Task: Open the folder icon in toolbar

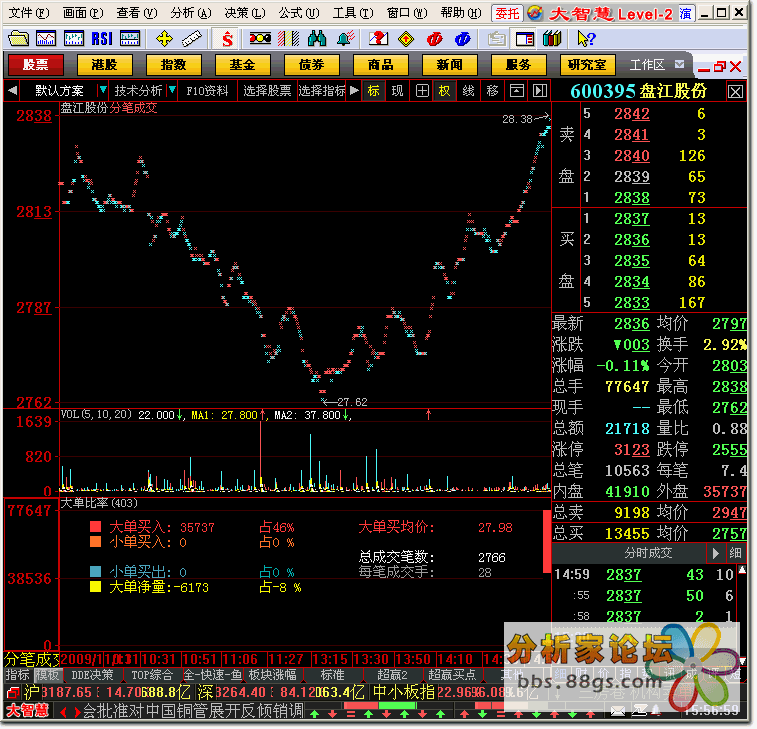Action: (x=18, y=39)
